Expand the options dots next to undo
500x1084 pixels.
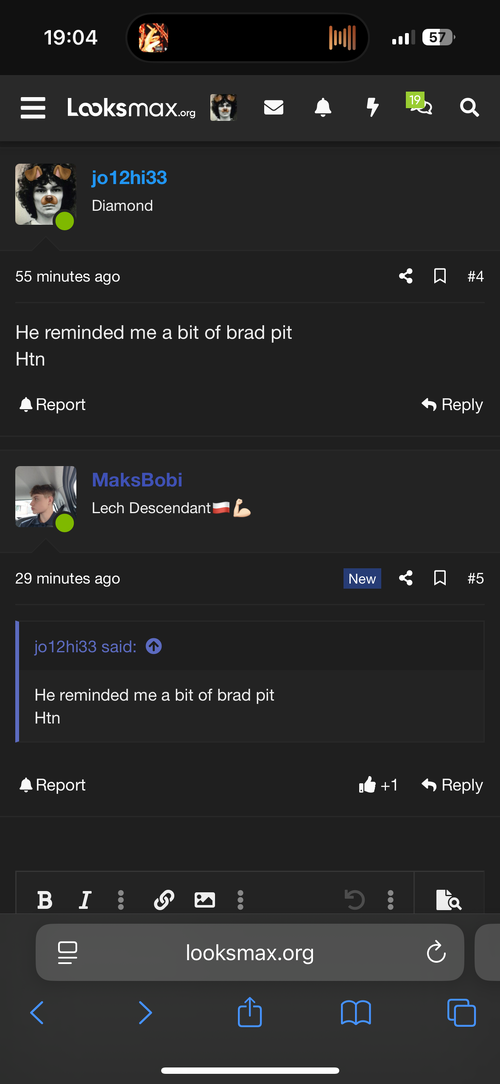(x=390, y=899)
